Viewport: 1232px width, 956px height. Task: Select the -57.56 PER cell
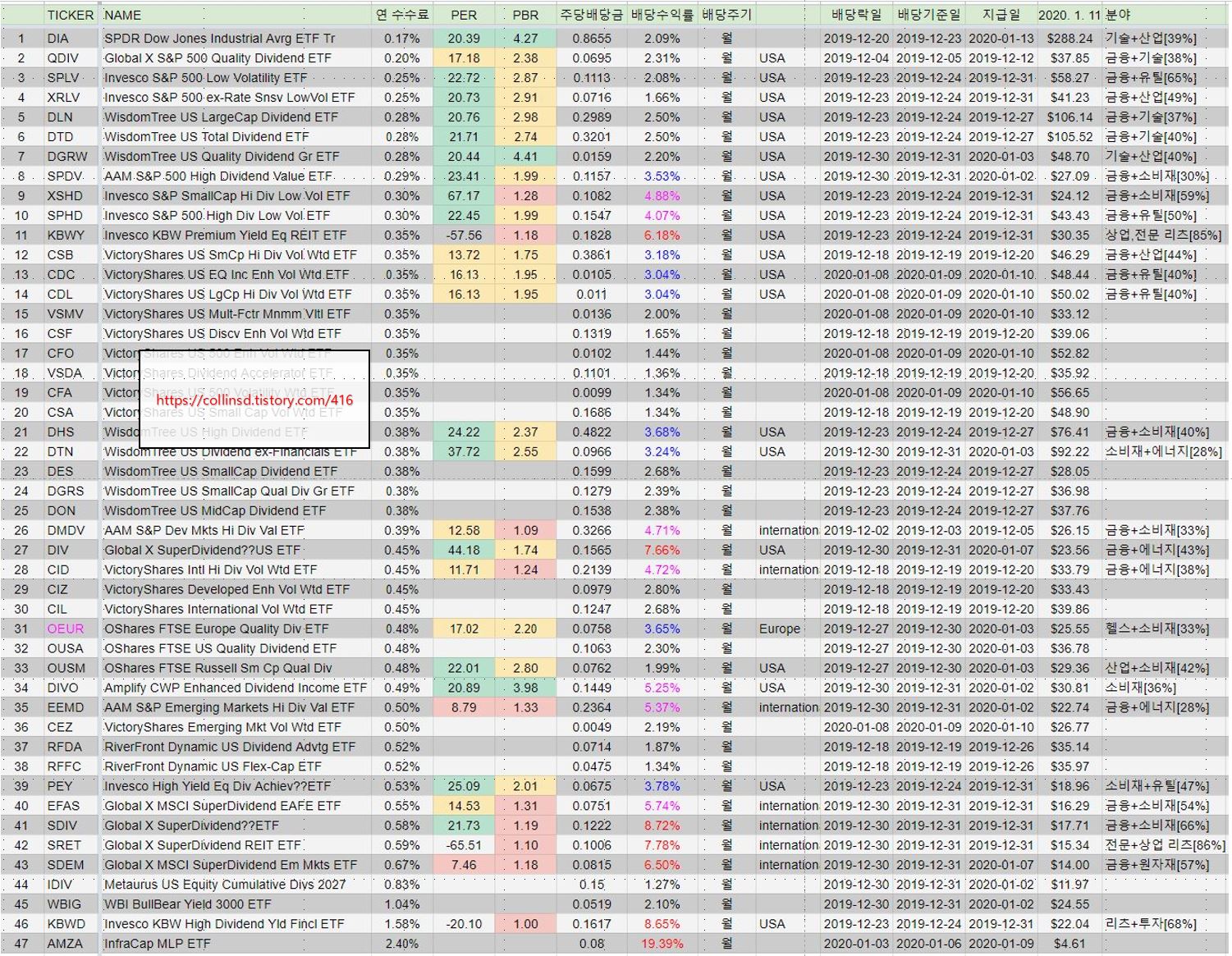point(464,236)
